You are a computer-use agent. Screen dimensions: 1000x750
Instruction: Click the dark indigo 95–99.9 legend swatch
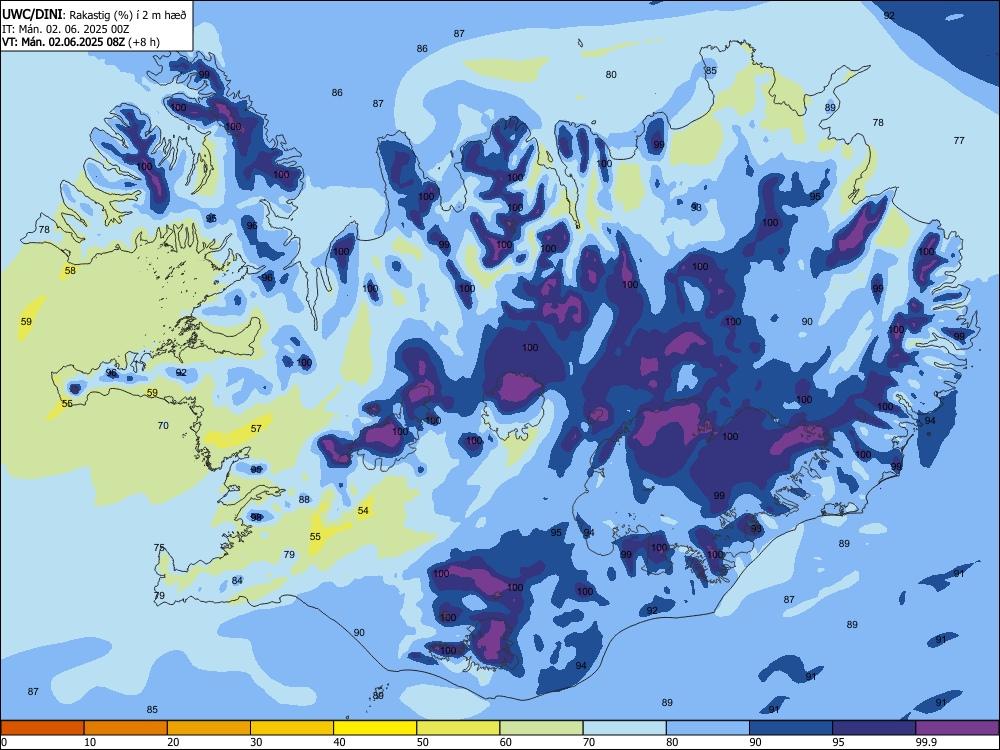(874, 728)
